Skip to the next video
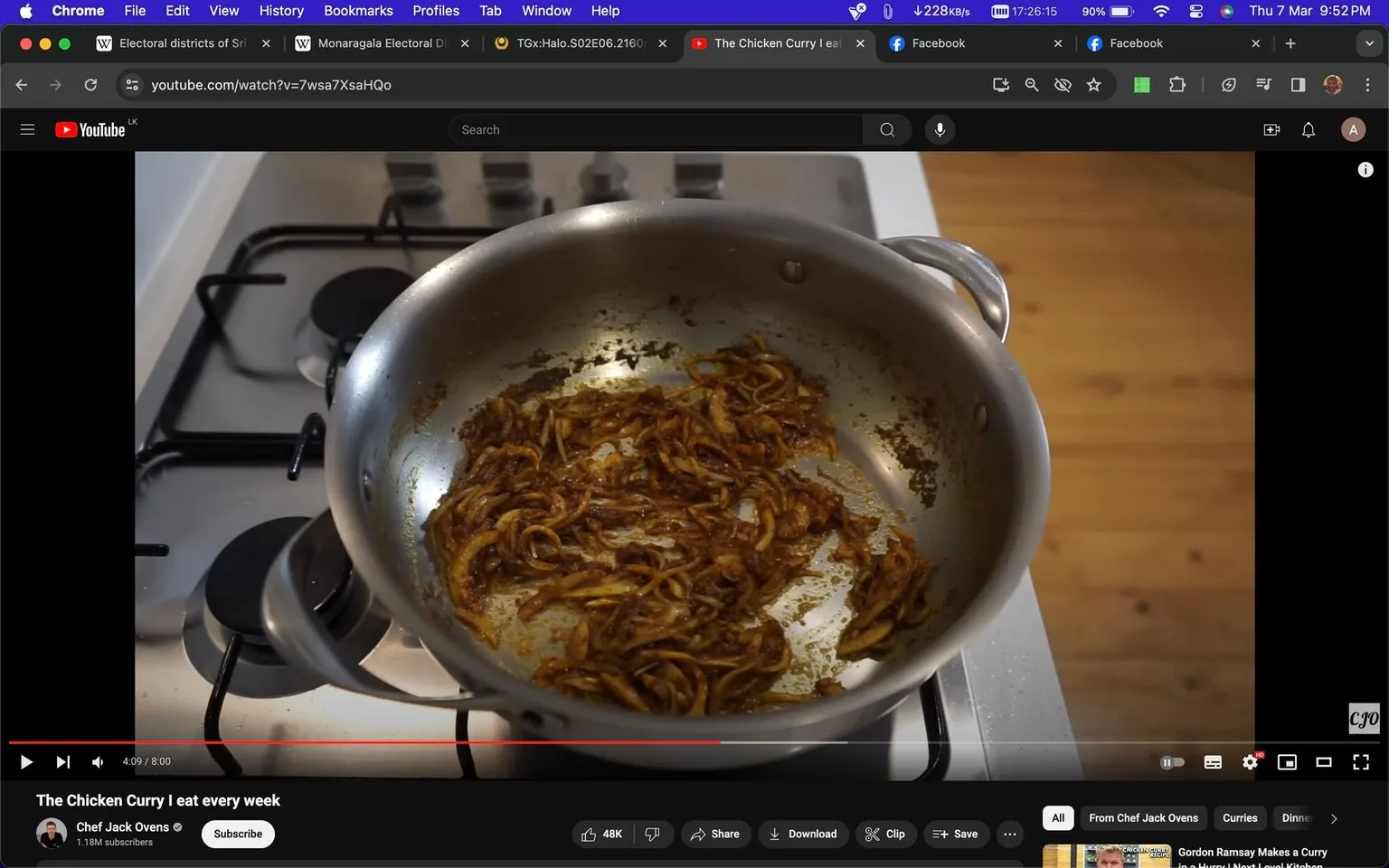 tap(62, 761)
